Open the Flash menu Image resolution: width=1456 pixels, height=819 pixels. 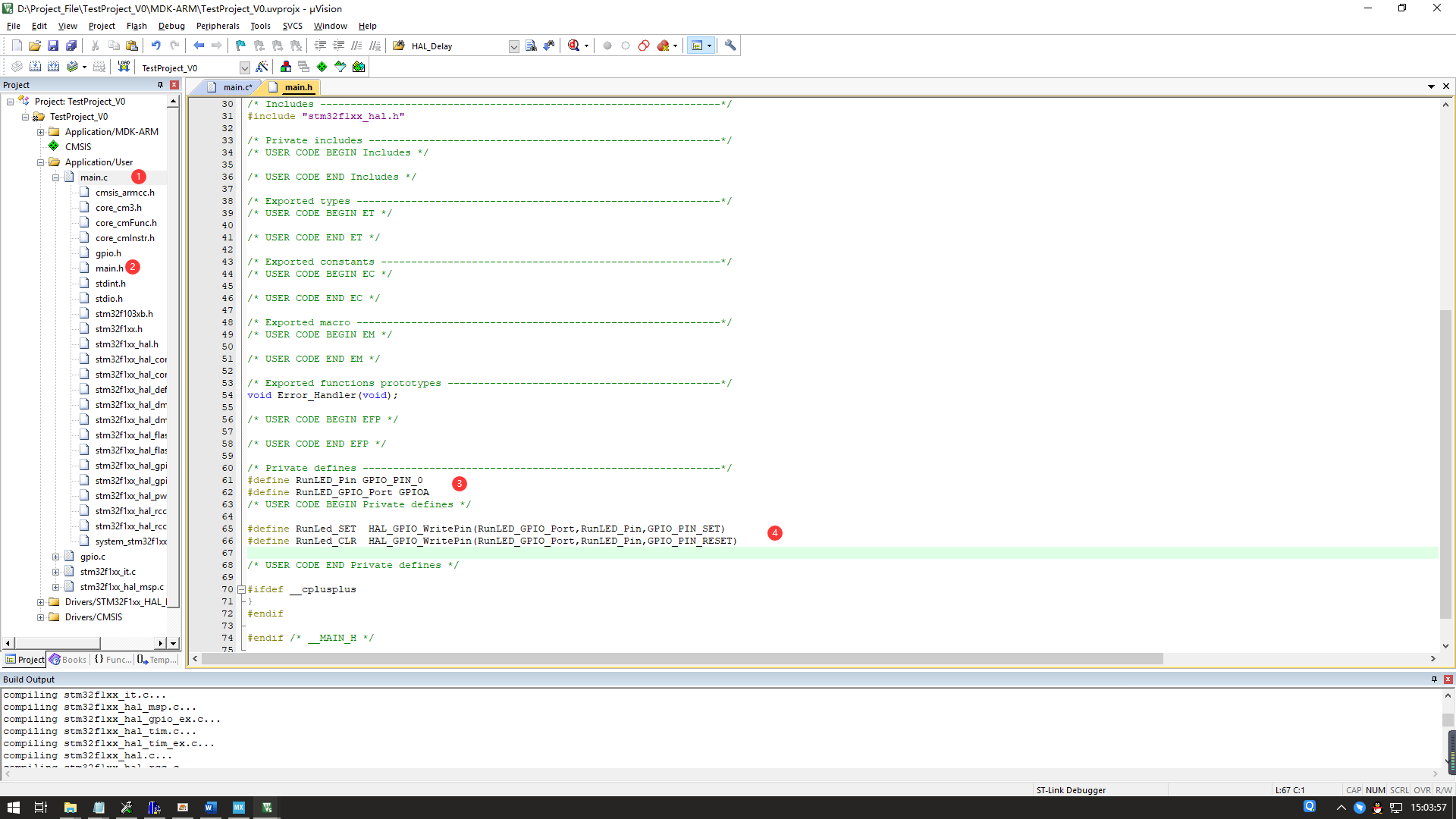coord(136,26)
